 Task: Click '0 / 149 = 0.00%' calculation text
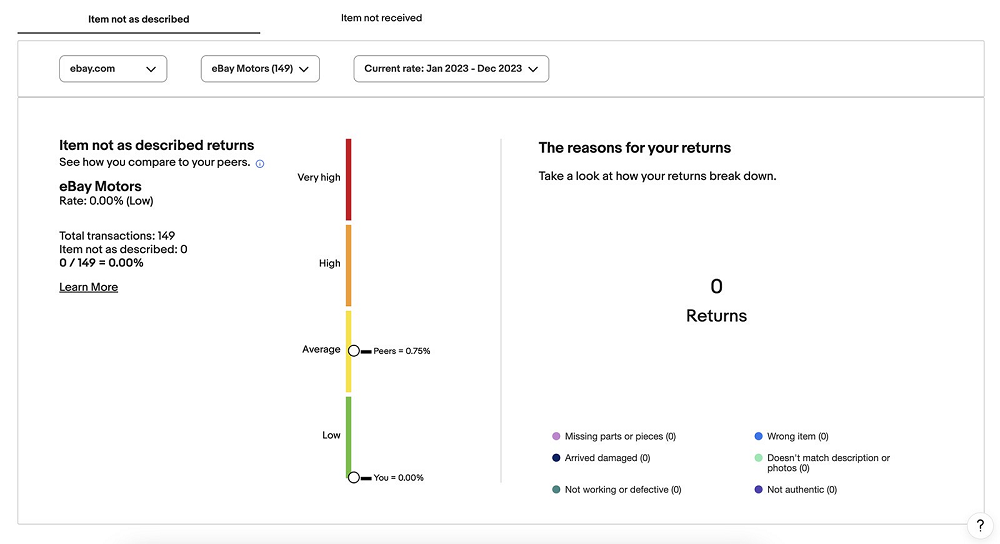[101, 263]
